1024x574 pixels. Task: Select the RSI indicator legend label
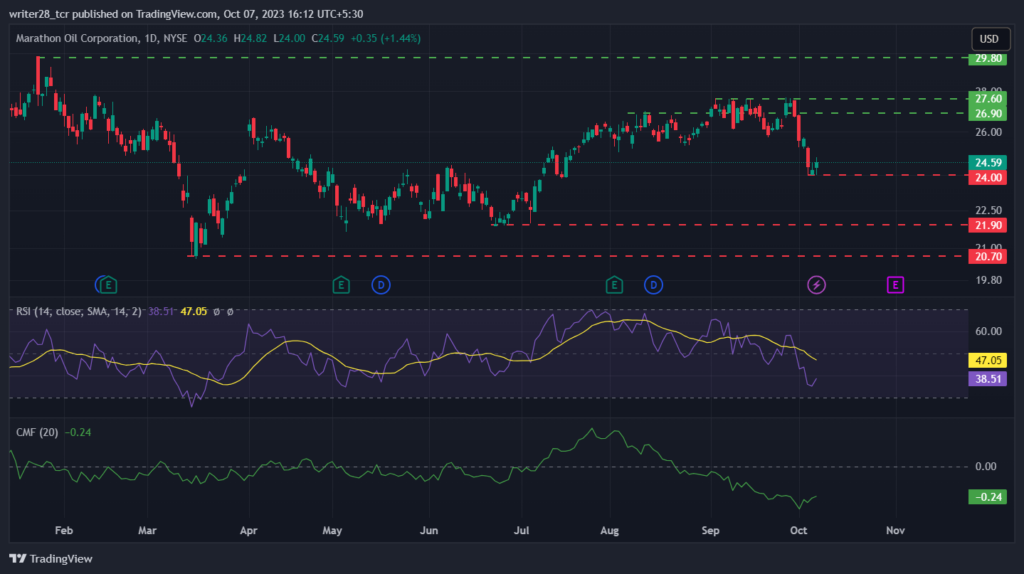pyautogui.click(x=78, y=311)
